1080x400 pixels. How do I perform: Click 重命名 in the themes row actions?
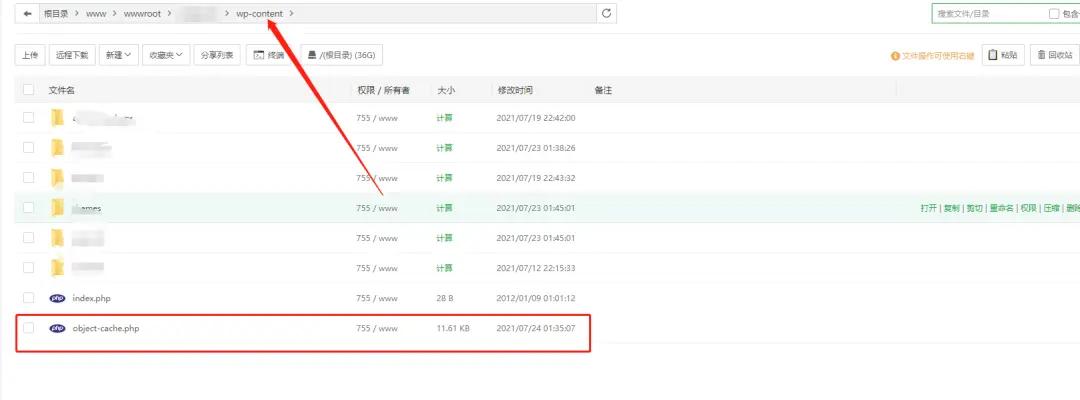(x=1000, y=208)
